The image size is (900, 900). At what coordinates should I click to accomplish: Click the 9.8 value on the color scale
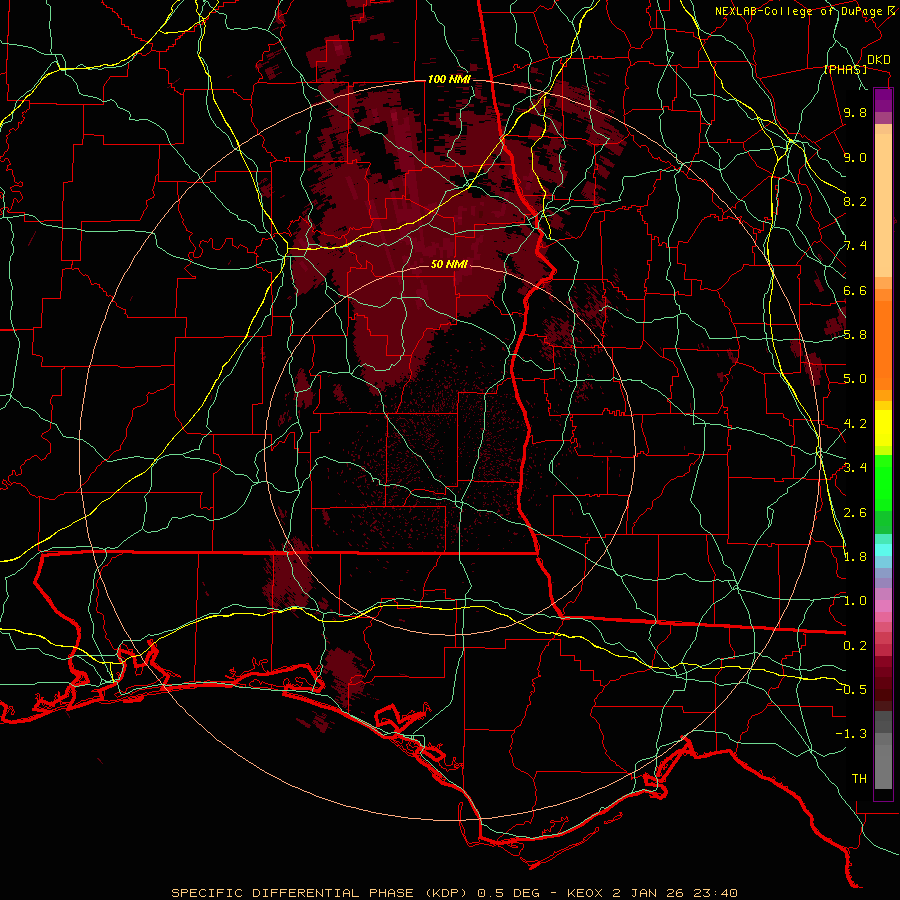click(x=855, y=112)
